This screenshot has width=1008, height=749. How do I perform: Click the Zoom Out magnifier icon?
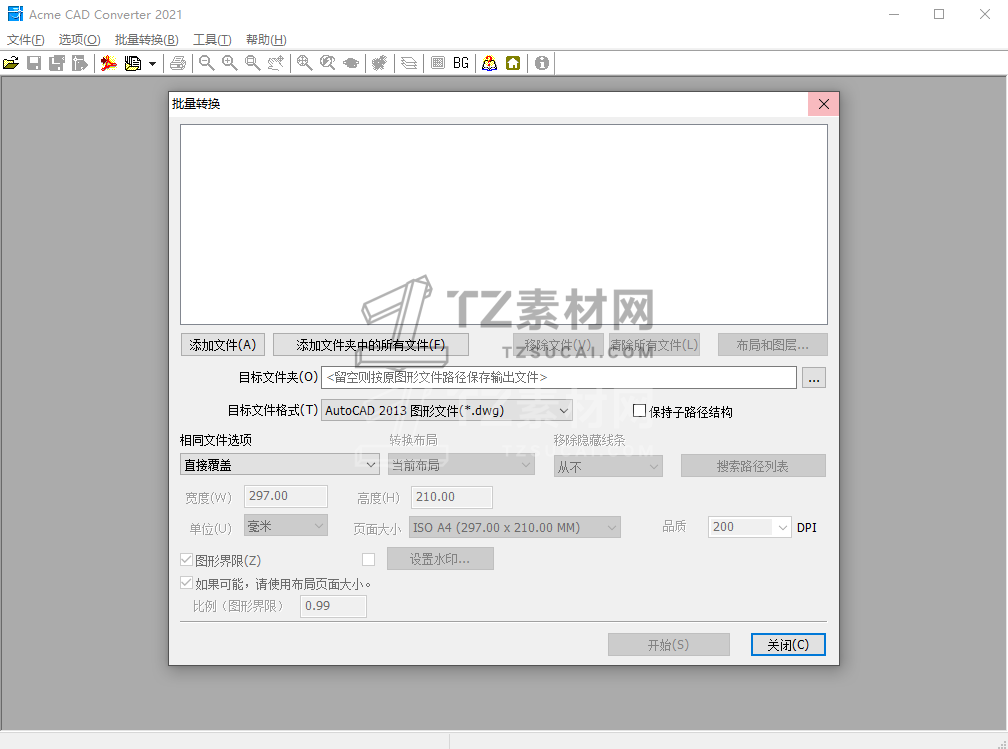[206, 63]
